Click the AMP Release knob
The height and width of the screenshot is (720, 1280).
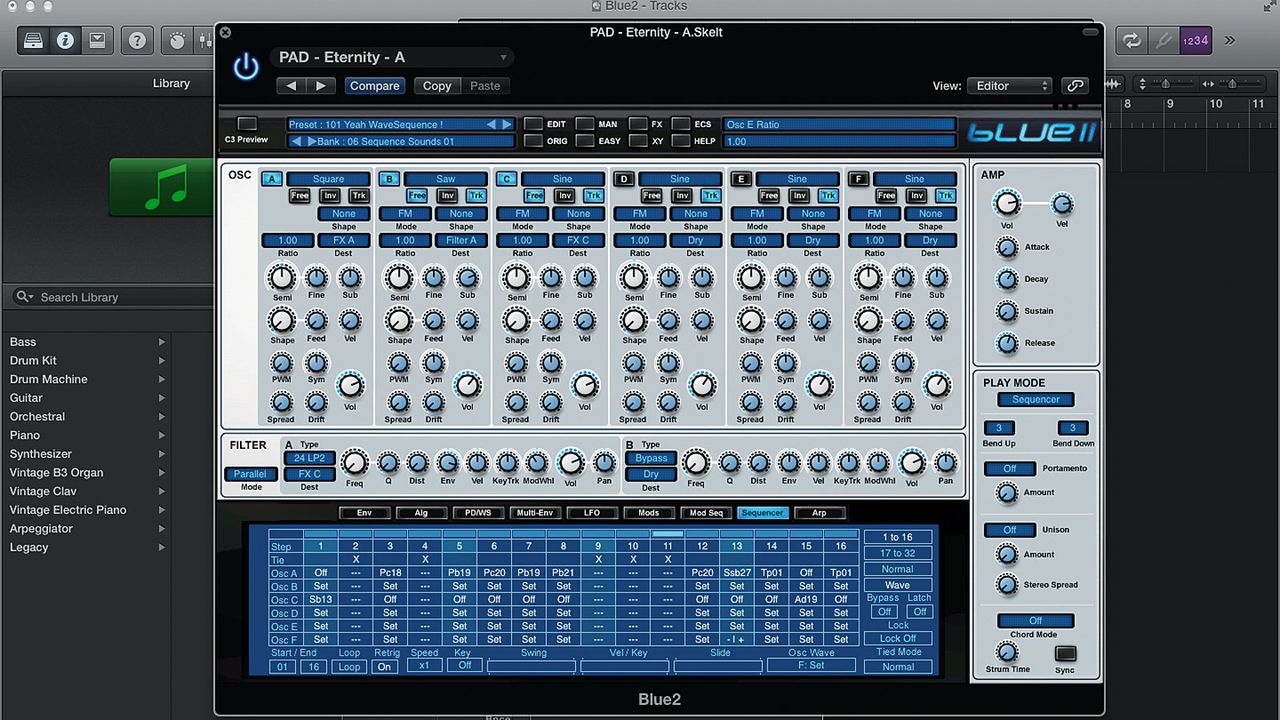1007,343
